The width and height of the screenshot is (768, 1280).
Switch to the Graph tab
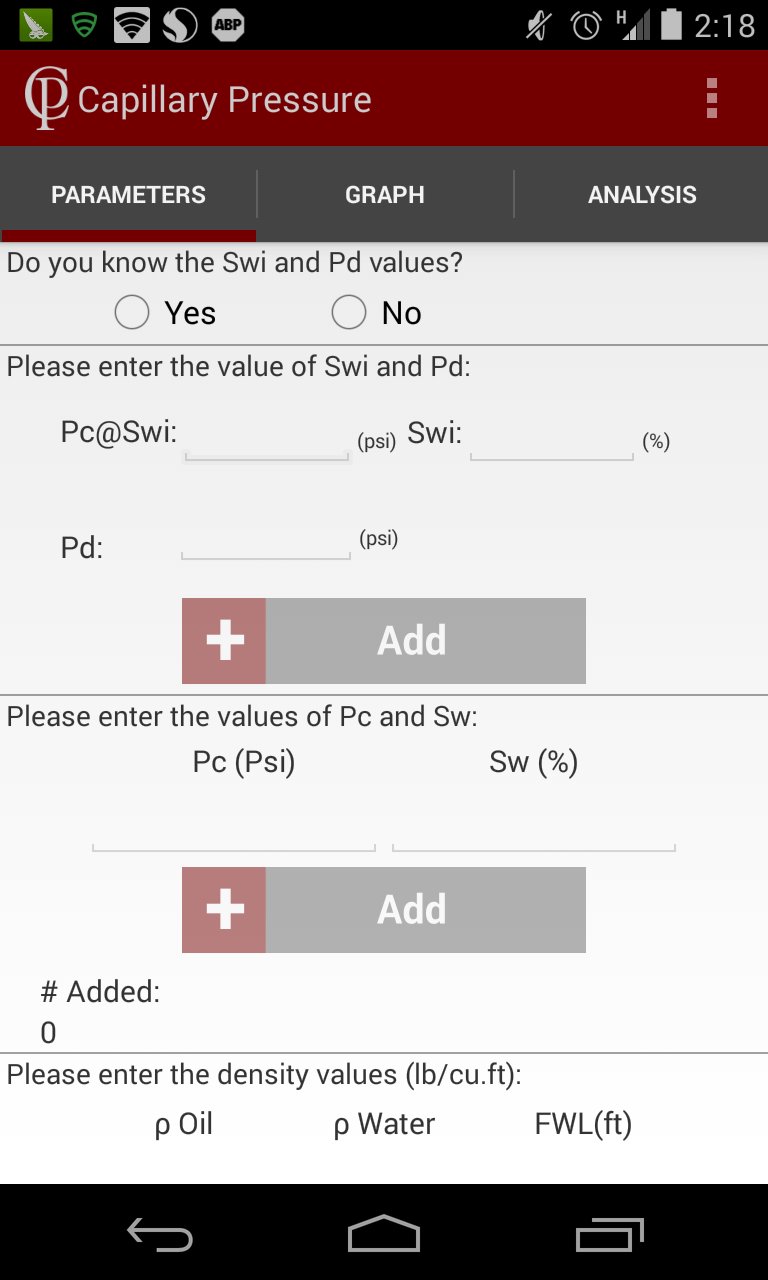tap(385, 195)
